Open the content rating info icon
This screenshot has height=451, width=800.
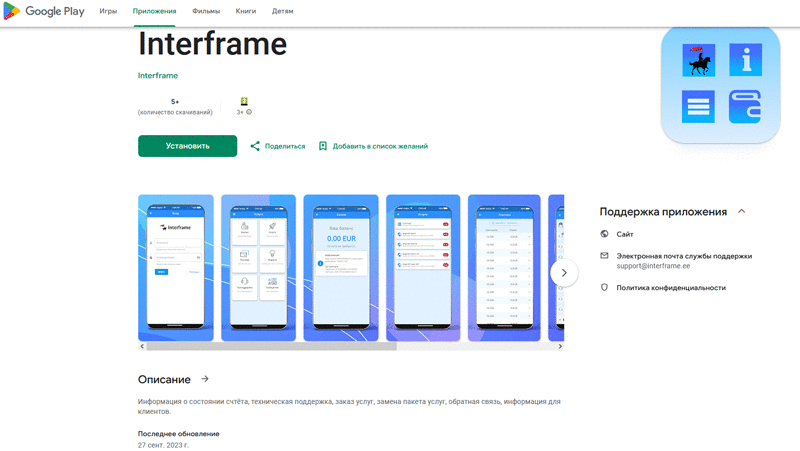(249, 112)
